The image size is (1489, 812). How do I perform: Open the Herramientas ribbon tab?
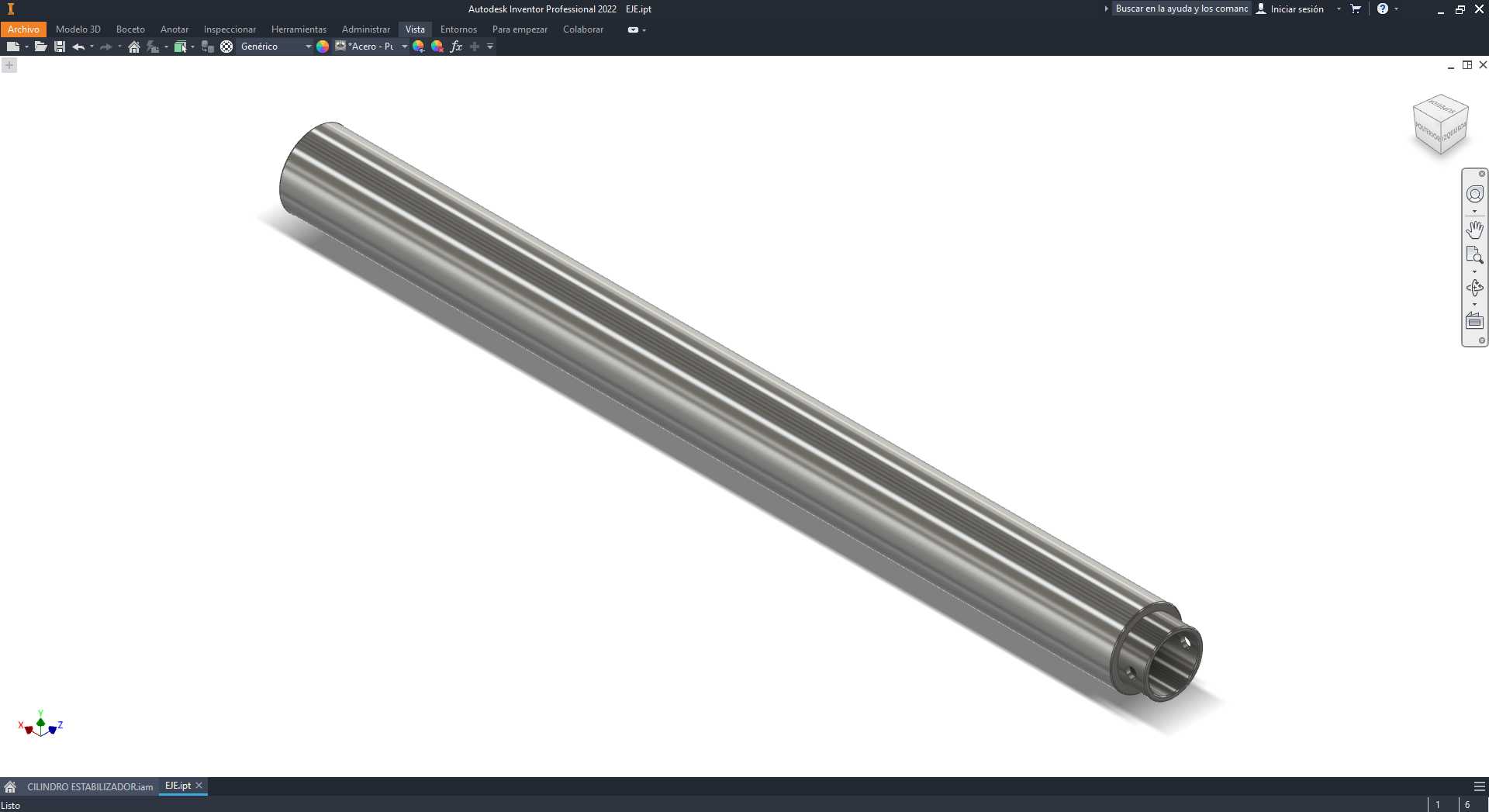[299, 29]
